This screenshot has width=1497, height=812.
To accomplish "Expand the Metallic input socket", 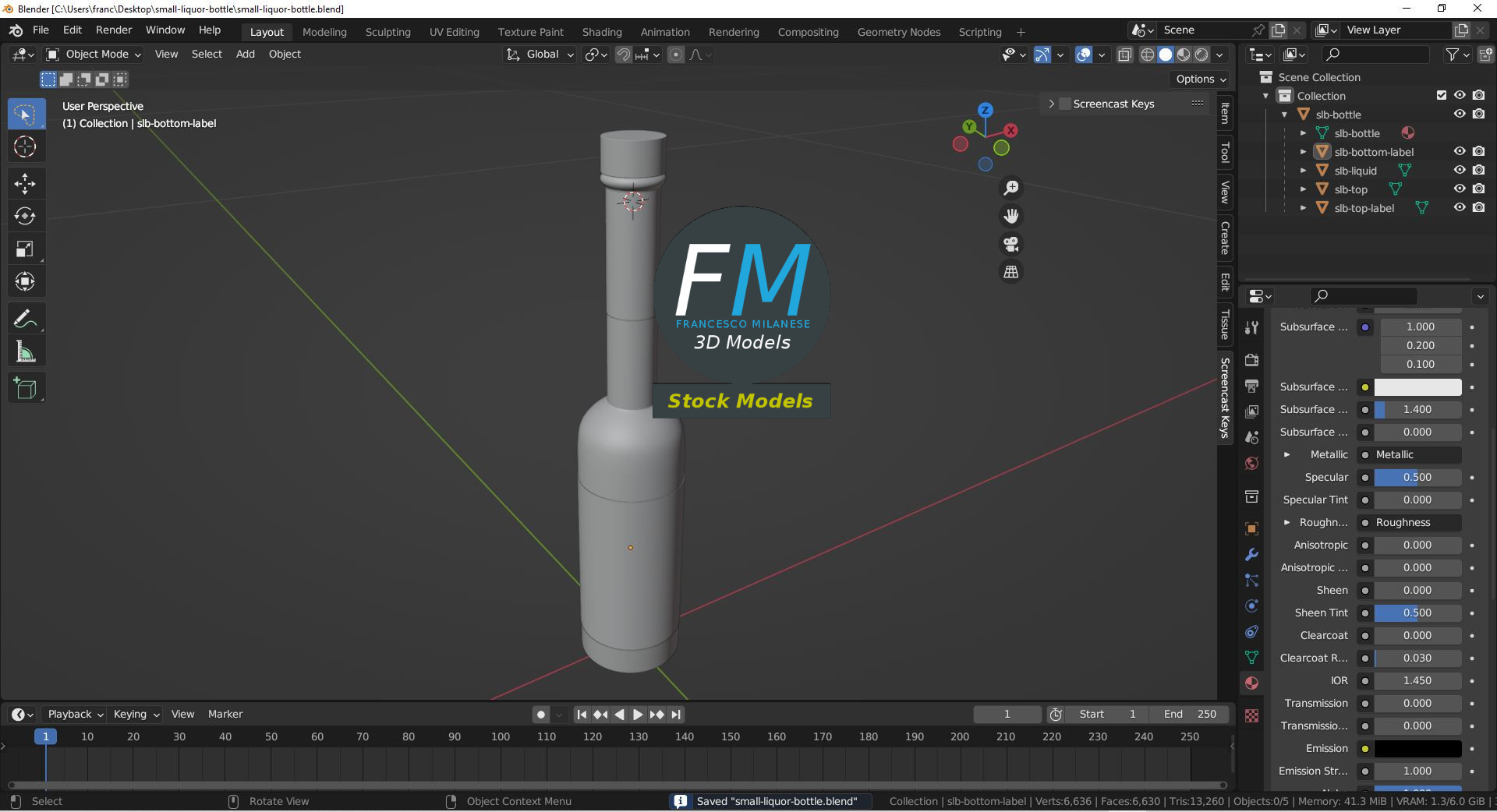I will [1287, 454].
